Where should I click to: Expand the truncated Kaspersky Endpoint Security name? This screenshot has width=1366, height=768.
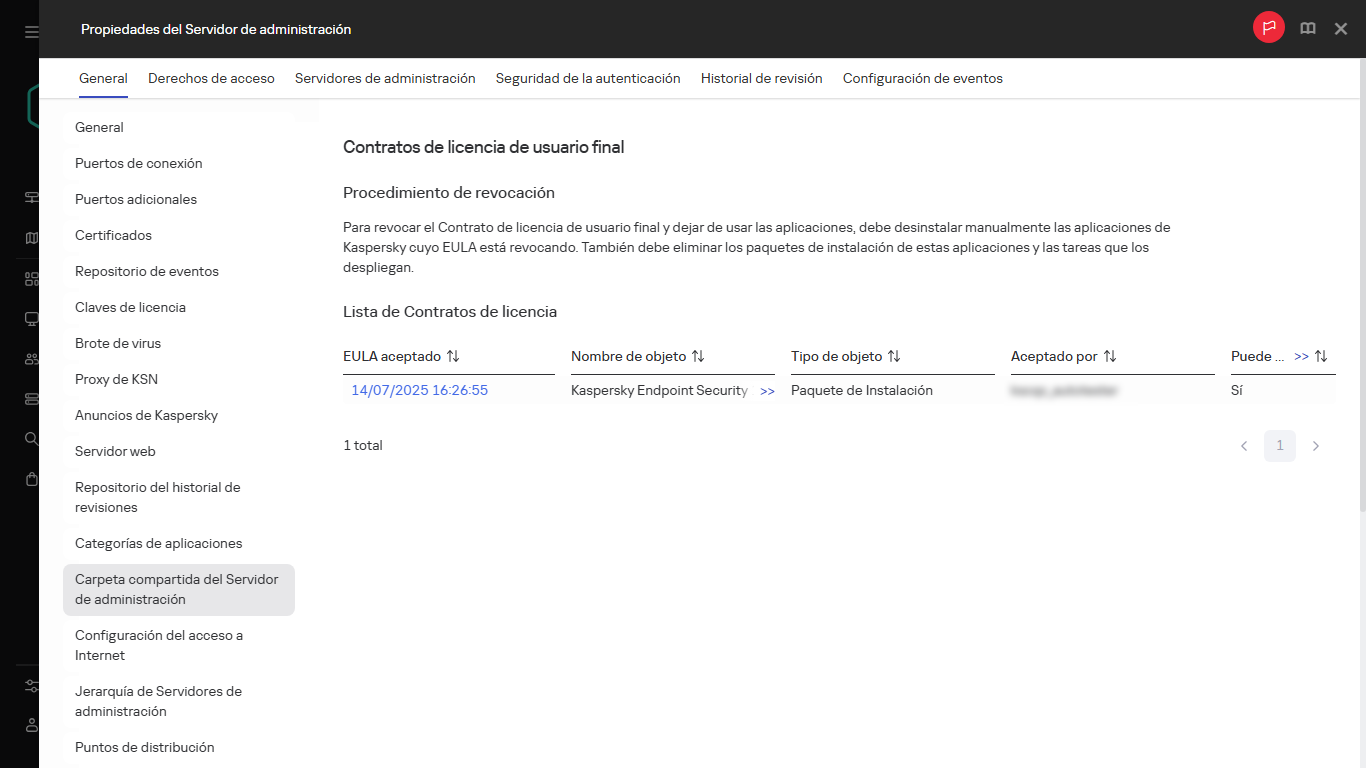767,391
